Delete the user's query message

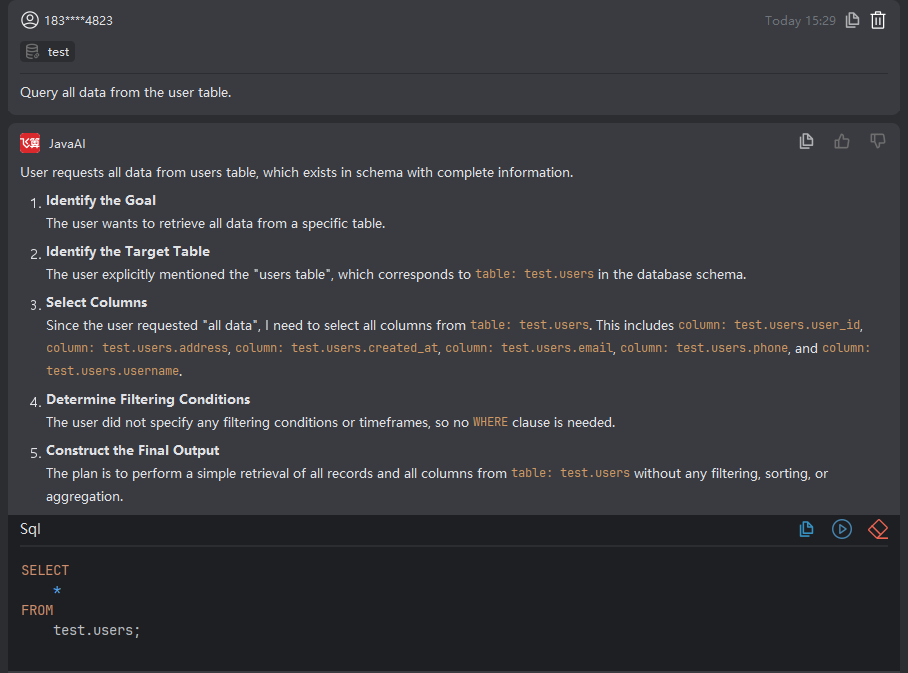click(x=878, y=20)
